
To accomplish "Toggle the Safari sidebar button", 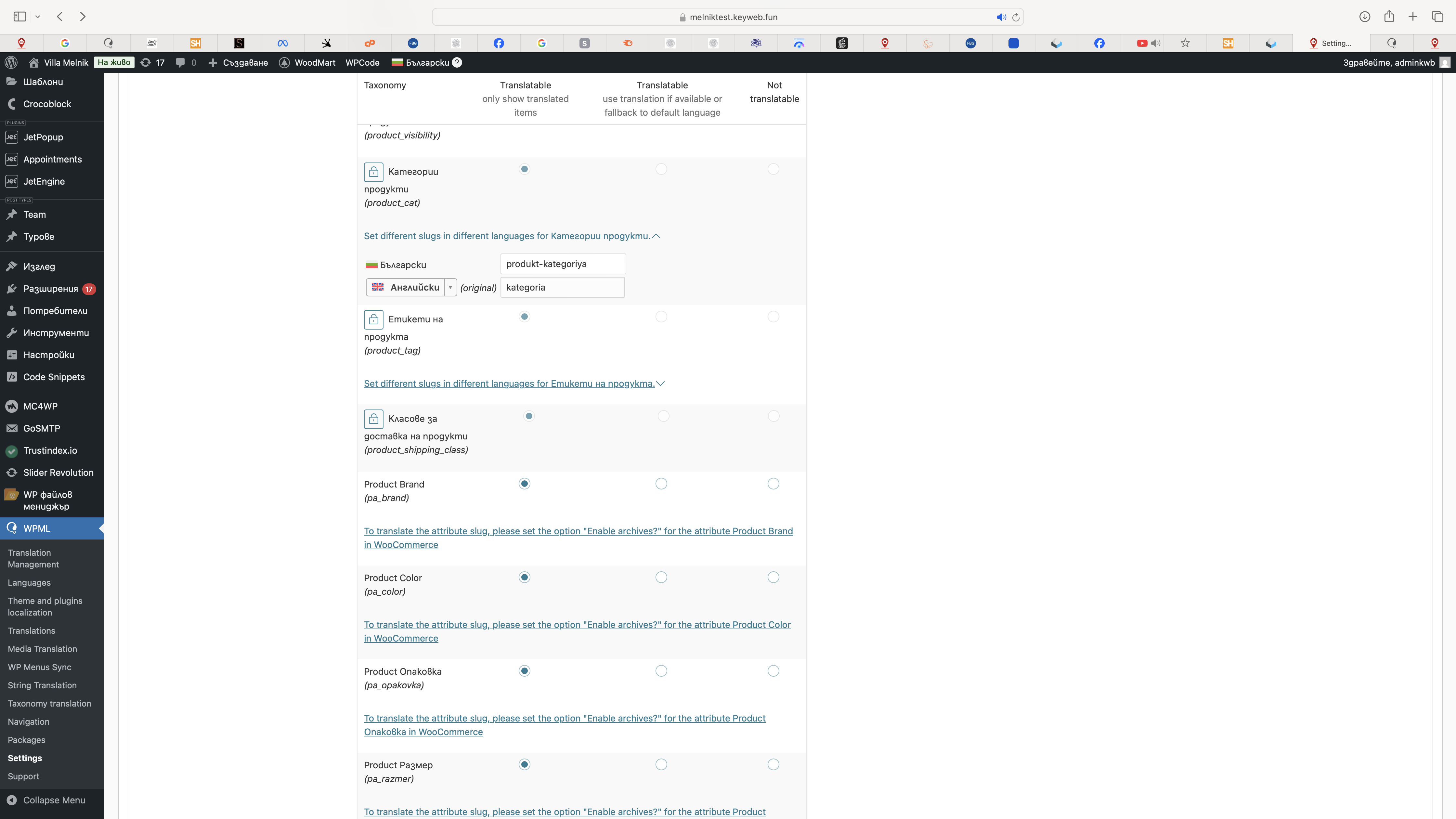I will tap(20, 17).
